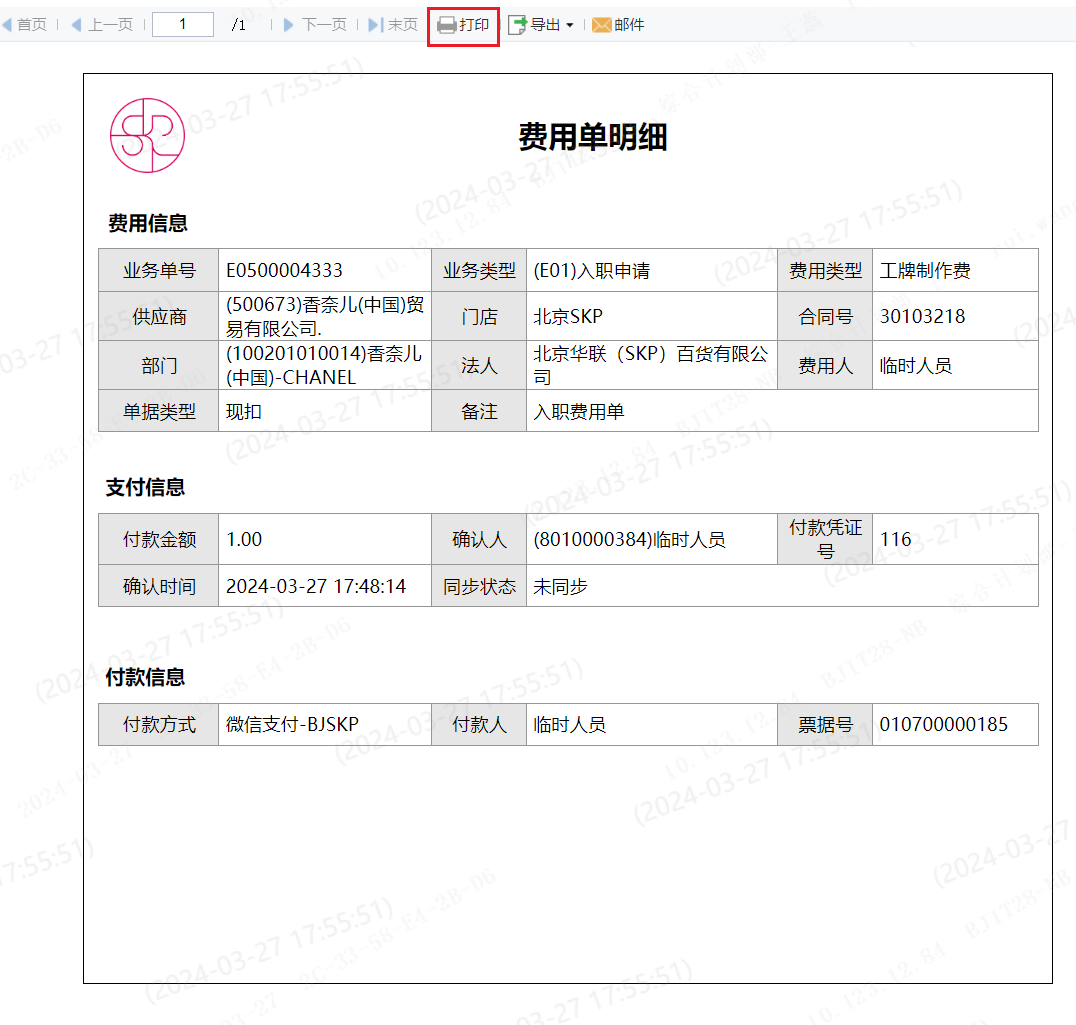Focus the page number input field
This screenshot has height=1025, width=1076.
point(183,25)
